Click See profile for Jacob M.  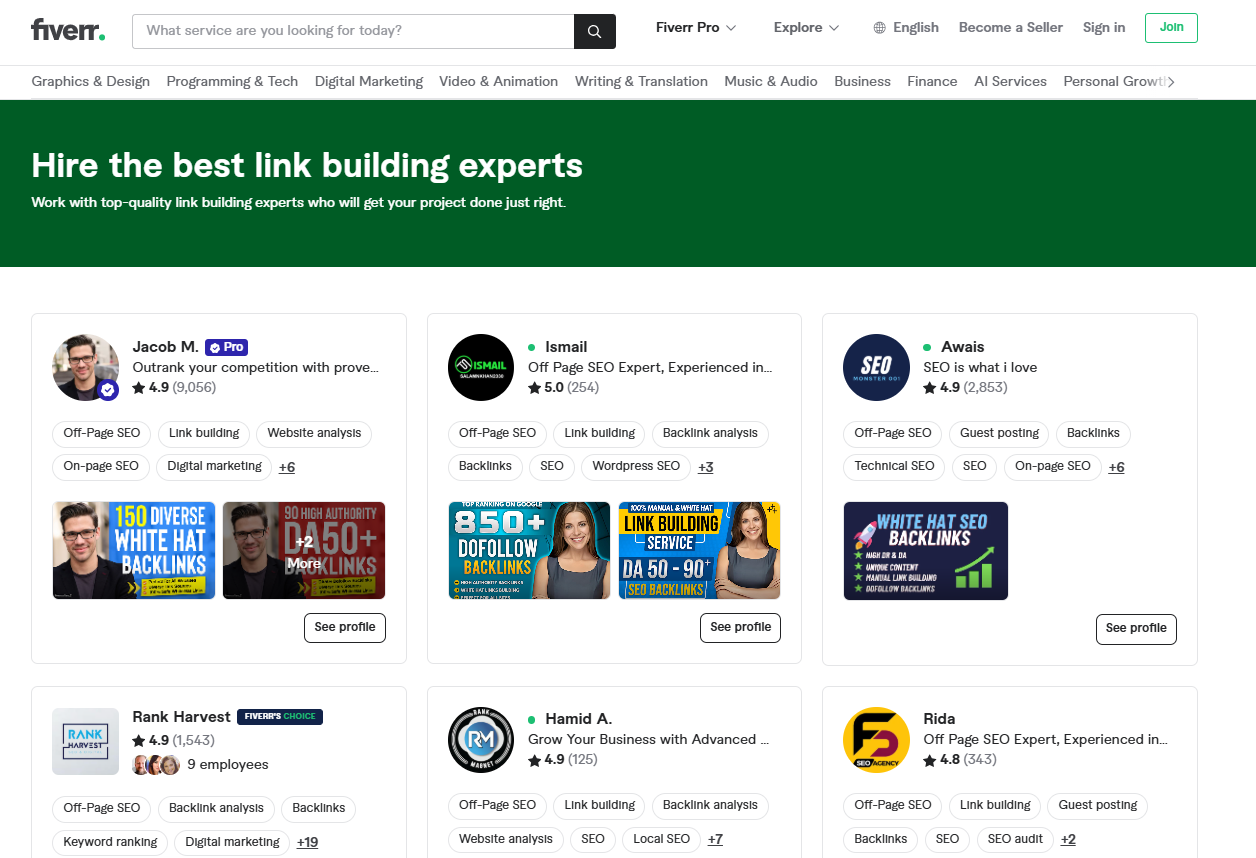[x=345, y=628]
